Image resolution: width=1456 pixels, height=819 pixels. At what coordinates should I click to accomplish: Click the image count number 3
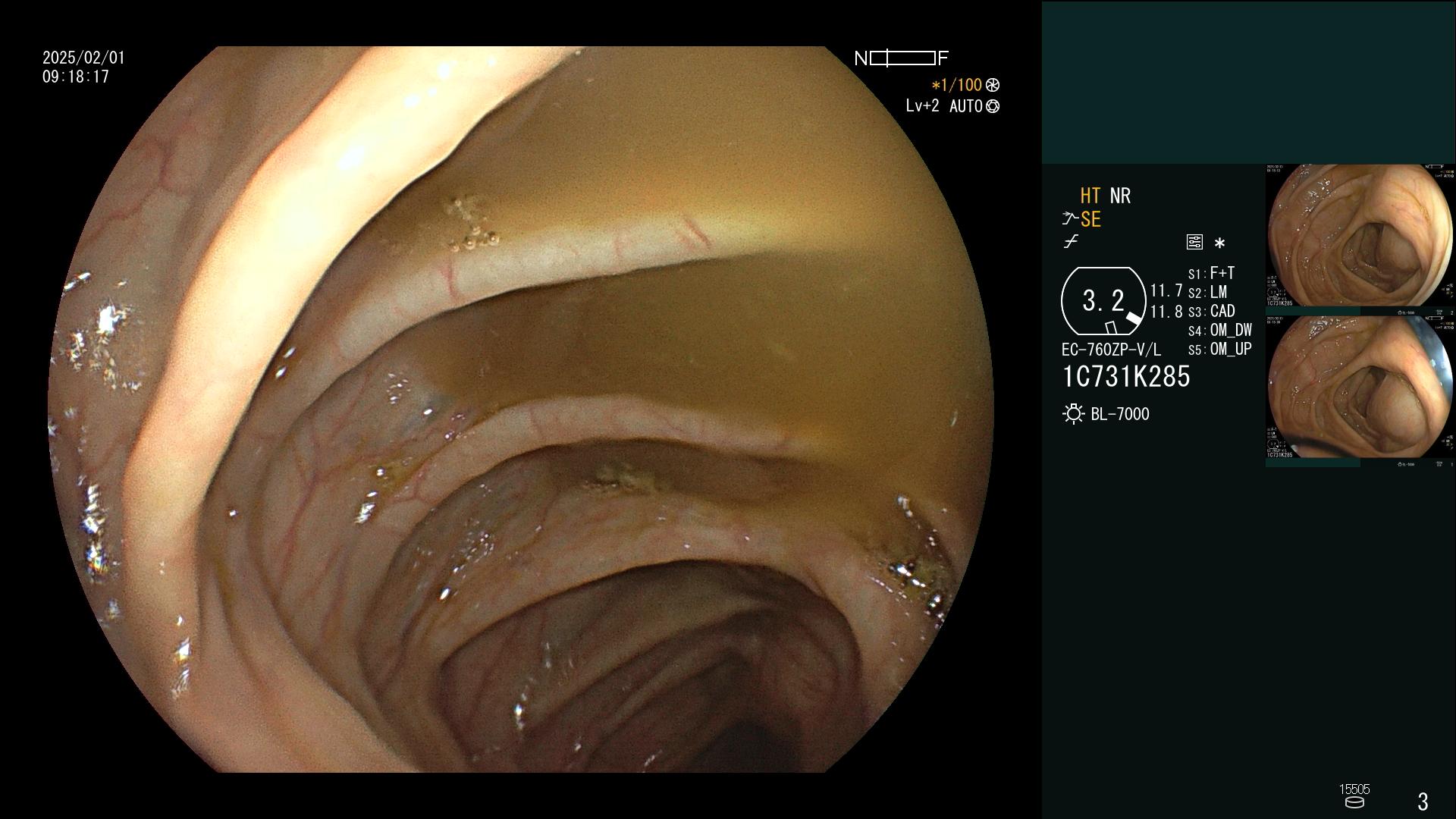1423,802
